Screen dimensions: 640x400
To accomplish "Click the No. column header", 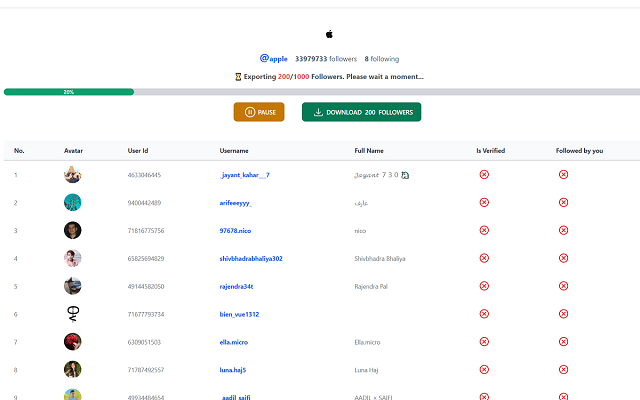I will (x=19, y=151).
